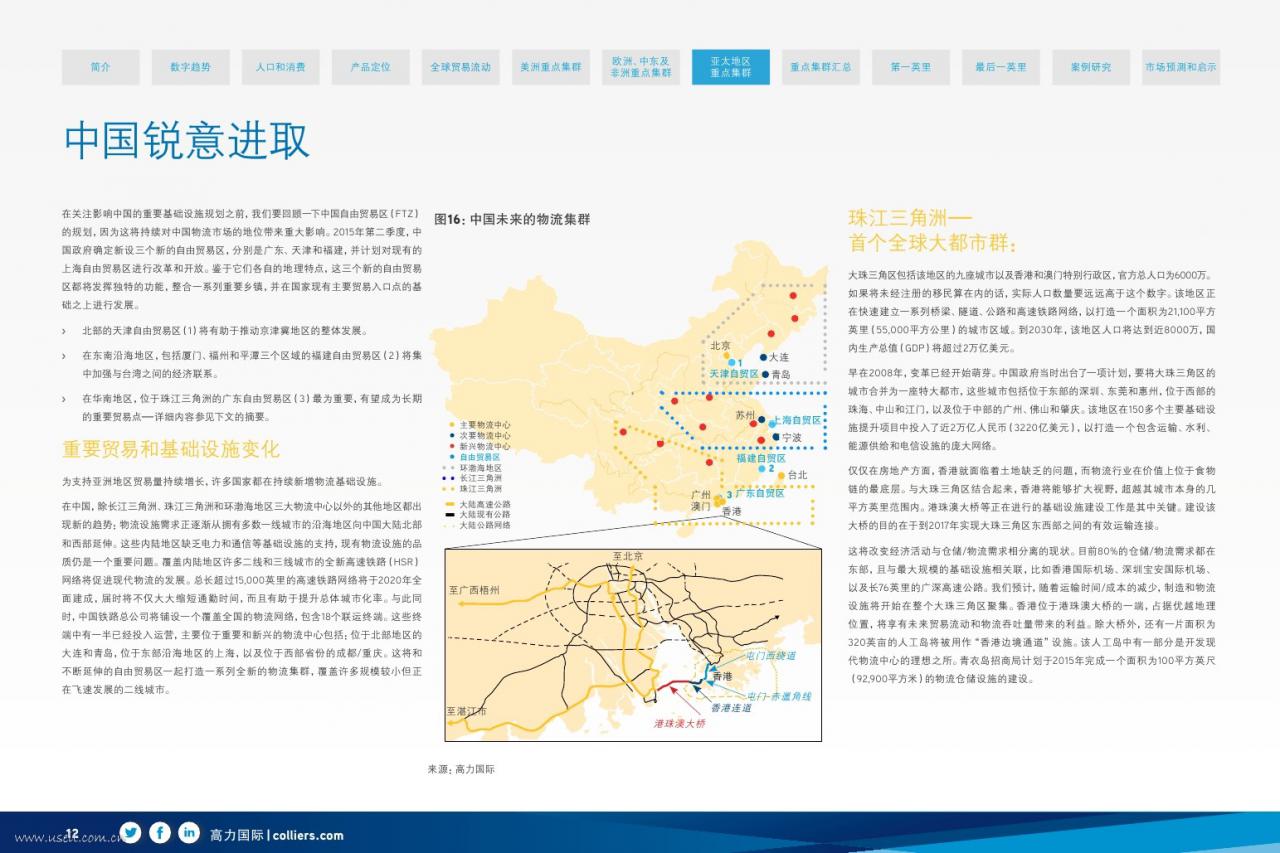Open the 第一英里 tab
Image resolution: width=1280 pixels, height=853 pixels.
click(x=911, y=67)
